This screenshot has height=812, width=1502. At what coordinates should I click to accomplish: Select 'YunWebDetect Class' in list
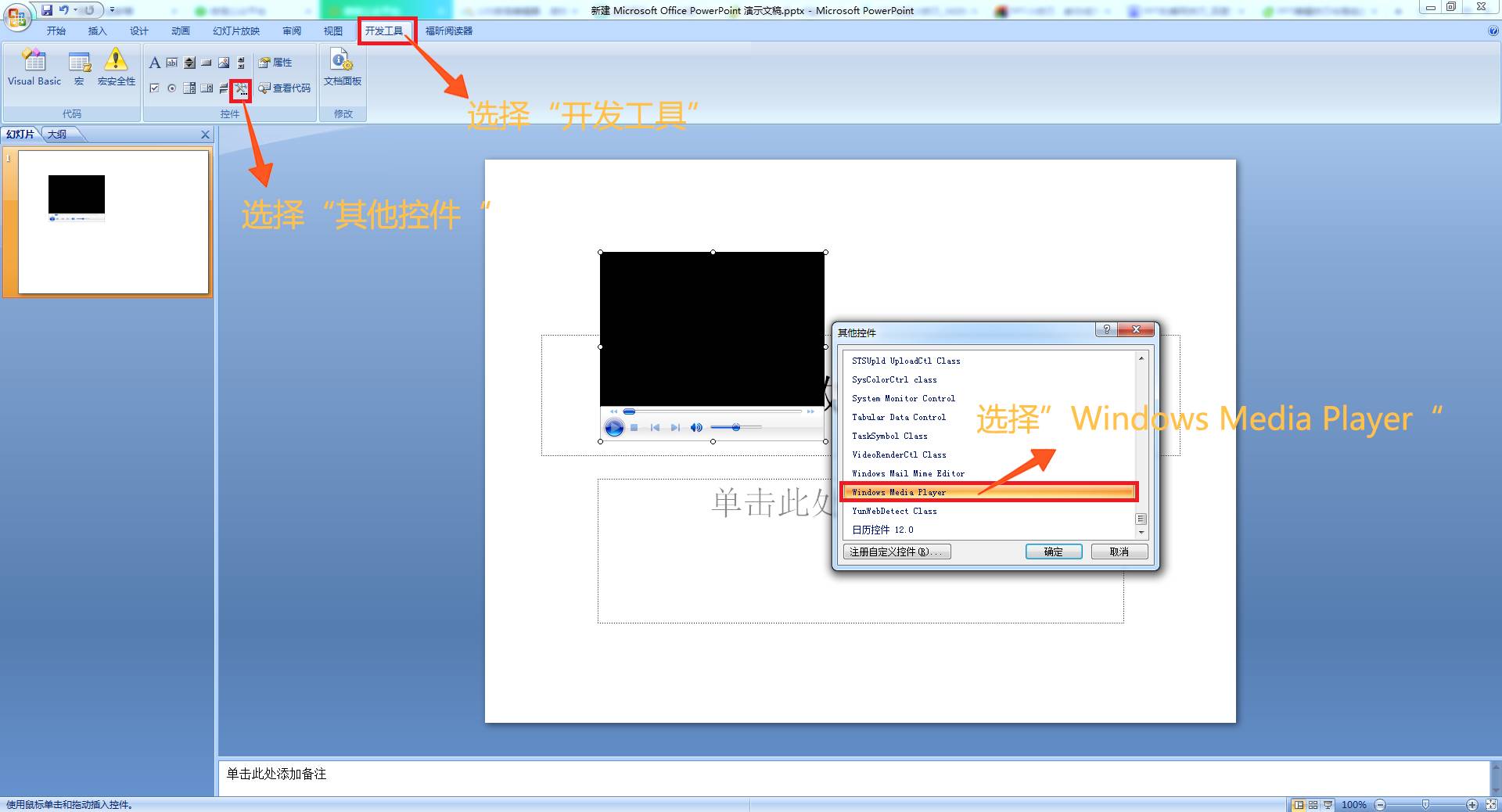click(989, 511)
